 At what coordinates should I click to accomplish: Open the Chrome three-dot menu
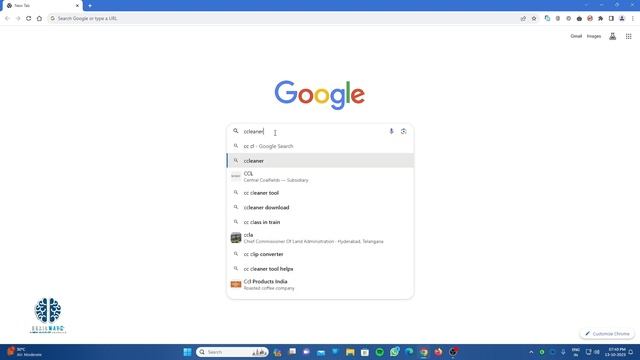click(633, 18)
